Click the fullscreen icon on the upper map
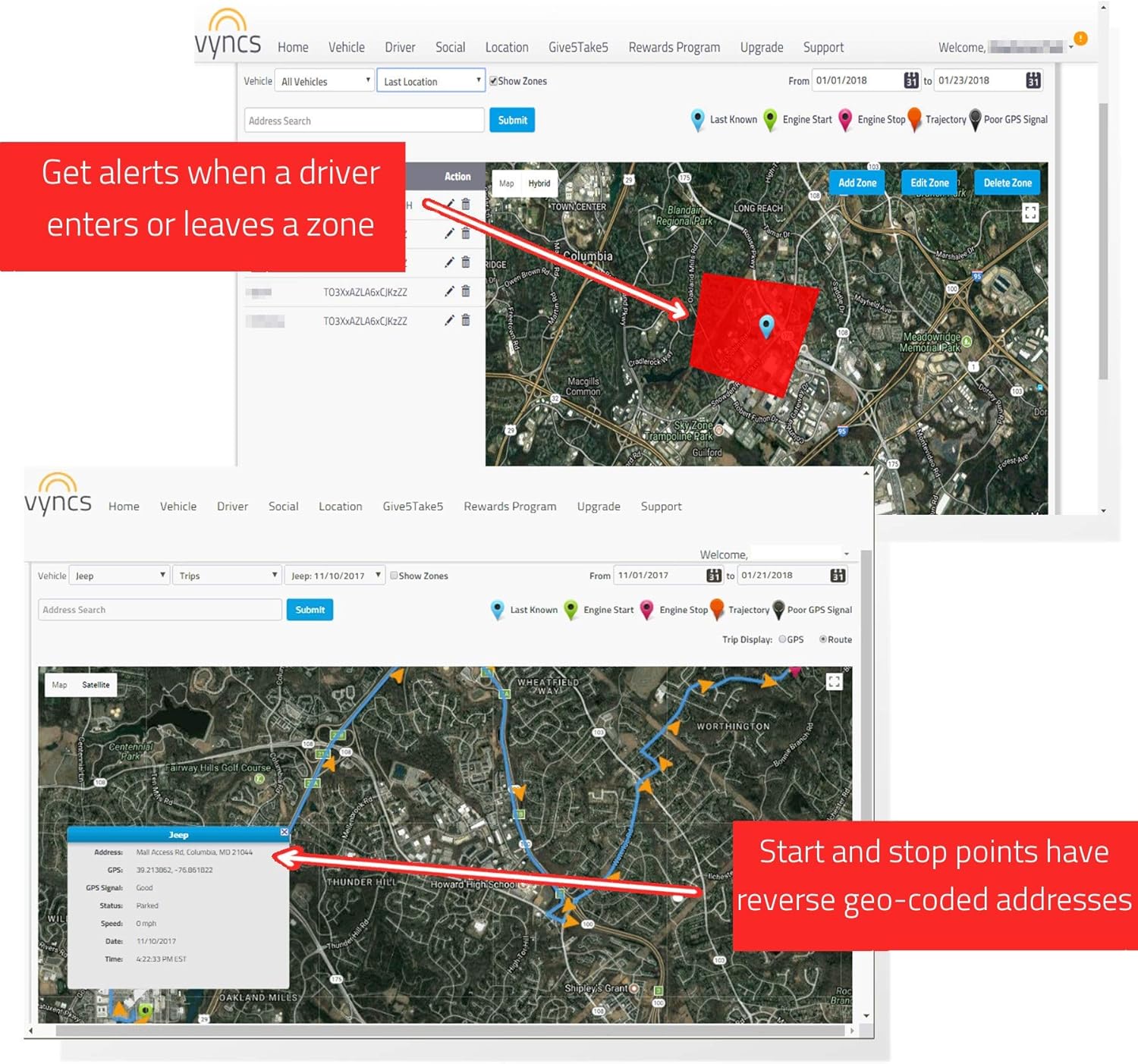The width and height of the screenshot is (1138, 1064). [x=1030, y=213]
